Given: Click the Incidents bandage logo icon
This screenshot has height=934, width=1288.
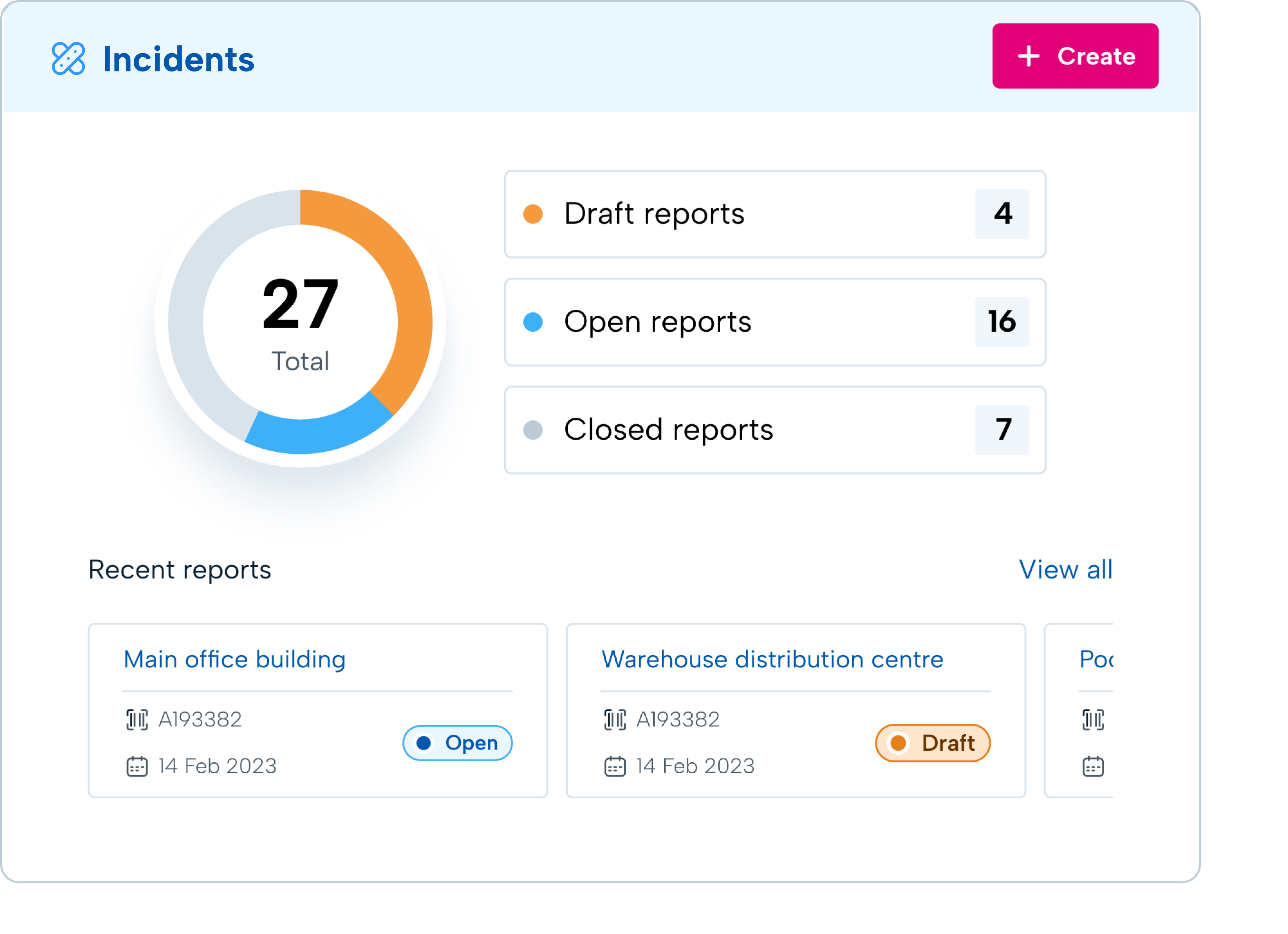Looking at the screenshot, I should (x=68, y=59).
